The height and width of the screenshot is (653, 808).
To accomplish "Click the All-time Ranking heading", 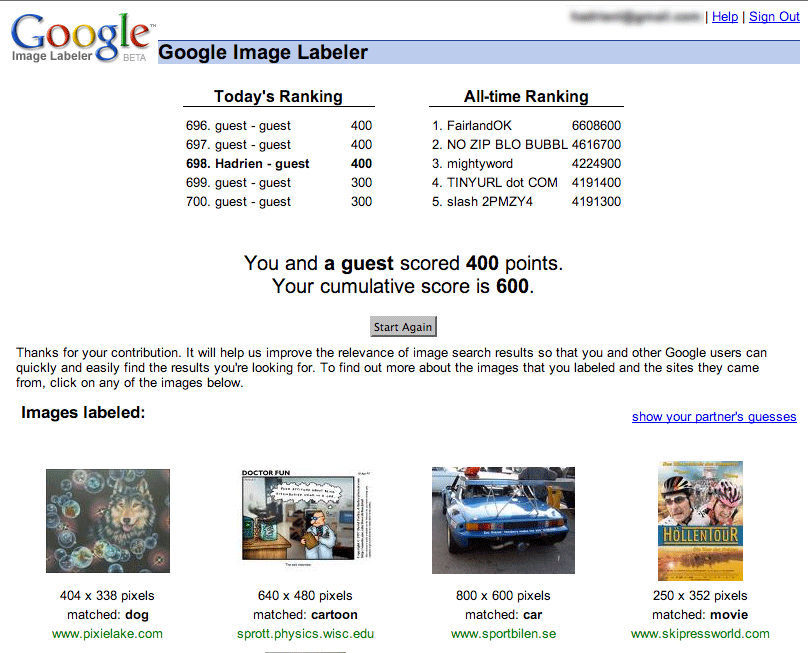I will (x=526, y=96).
